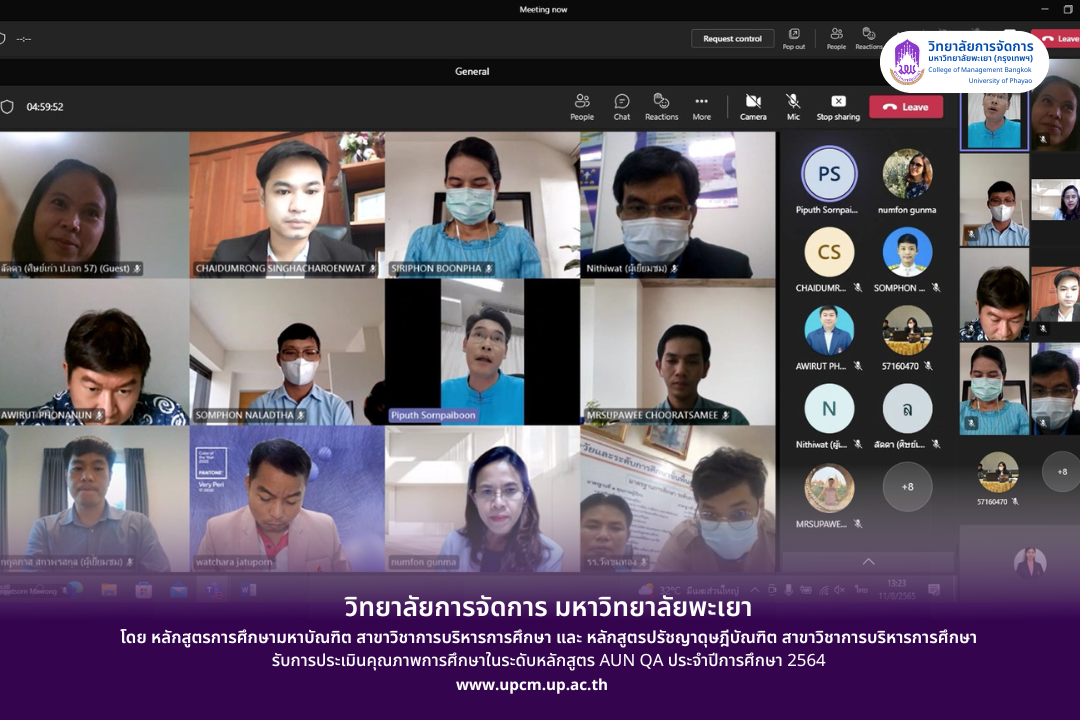Click the tray microphone icon
The image size is (1080, 720).
tap(789, 590)
